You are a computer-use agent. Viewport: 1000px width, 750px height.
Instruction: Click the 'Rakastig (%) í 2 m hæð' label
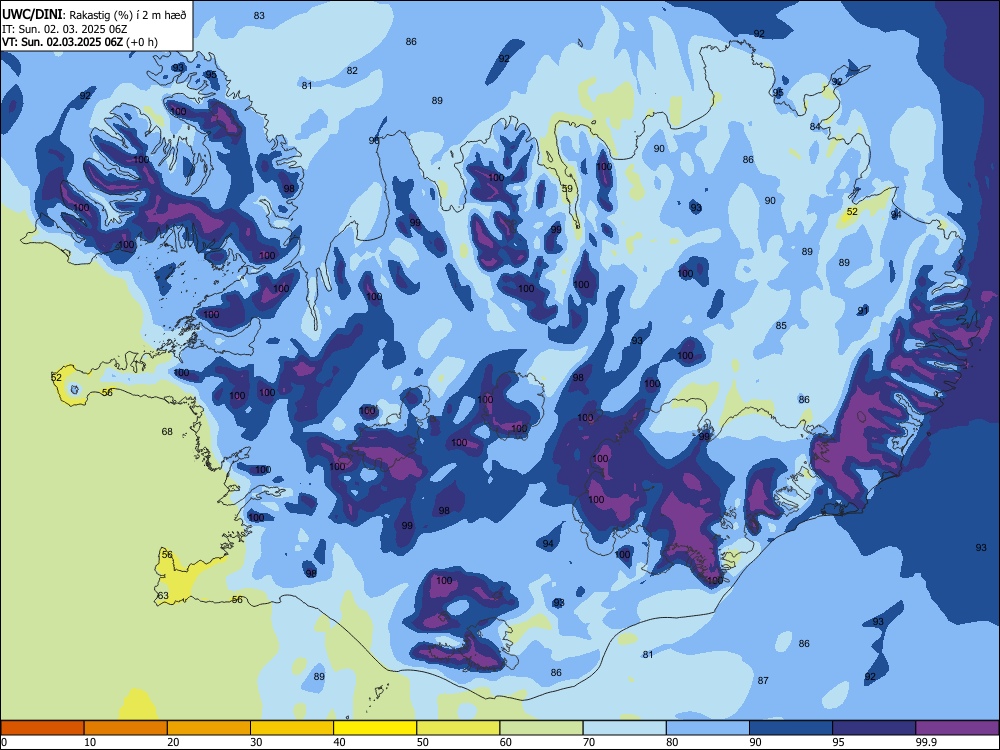[128, 15]
